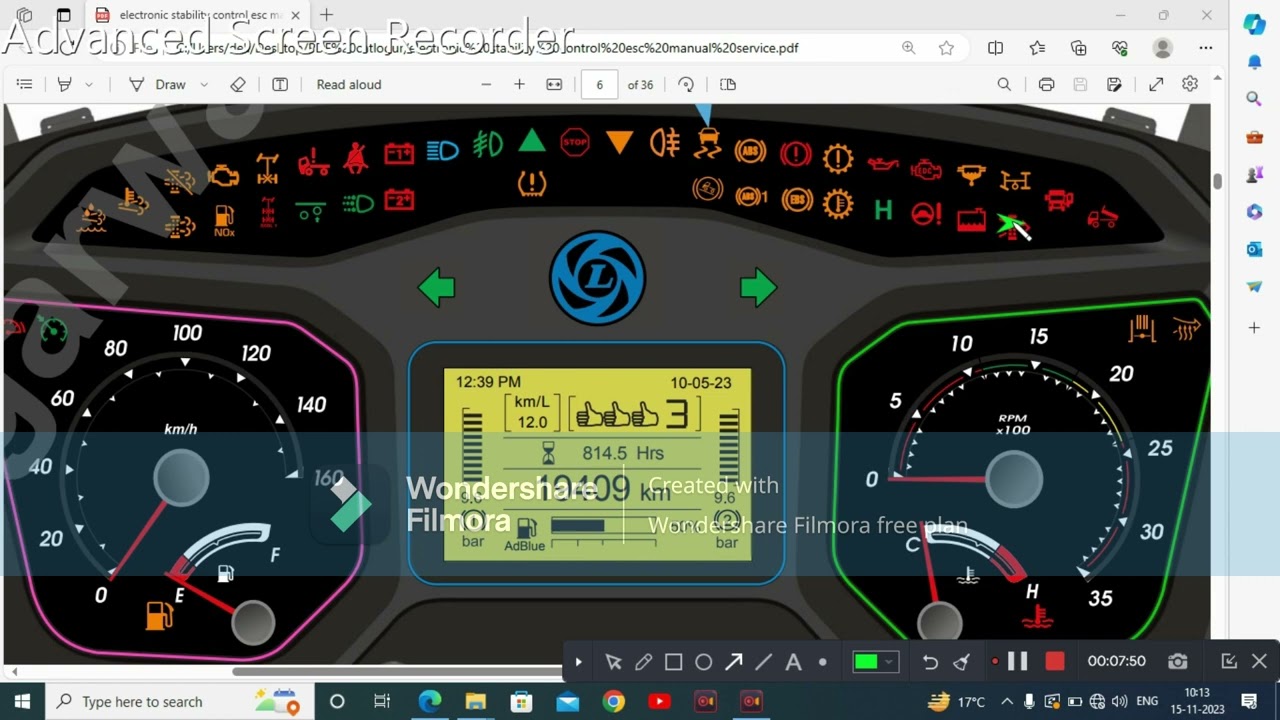Select the pencil annotation tool

(643, 662)
